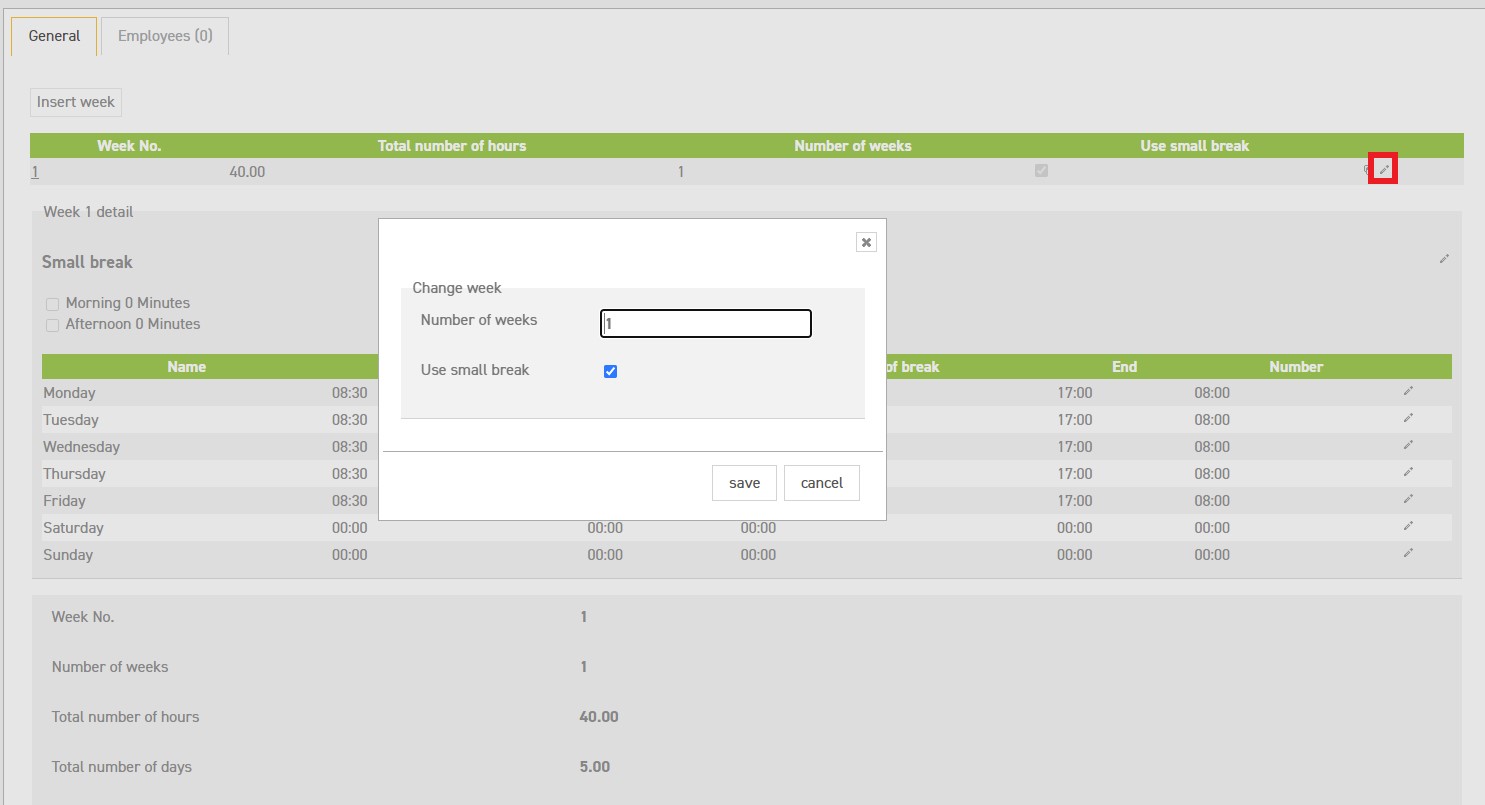Screen dimensions: 1485x805
Task: Close the Change week dialog
Action: coord(866,242)
